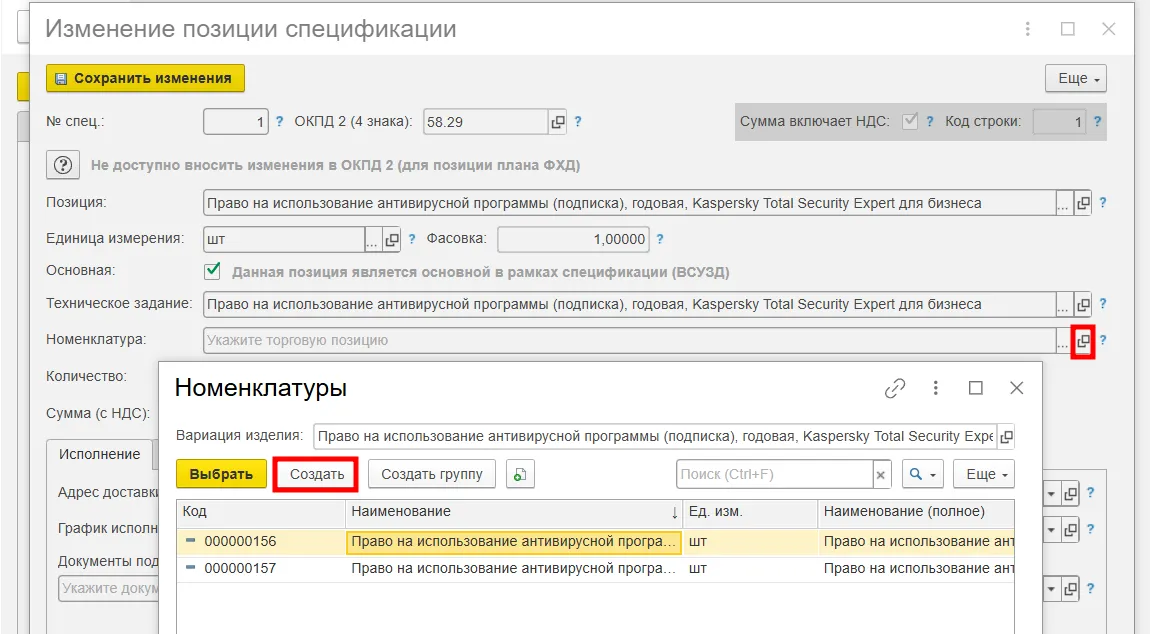The image size is (1150, 634).
Task: Open the Вариация изделия record icon
Action: 1006,437
